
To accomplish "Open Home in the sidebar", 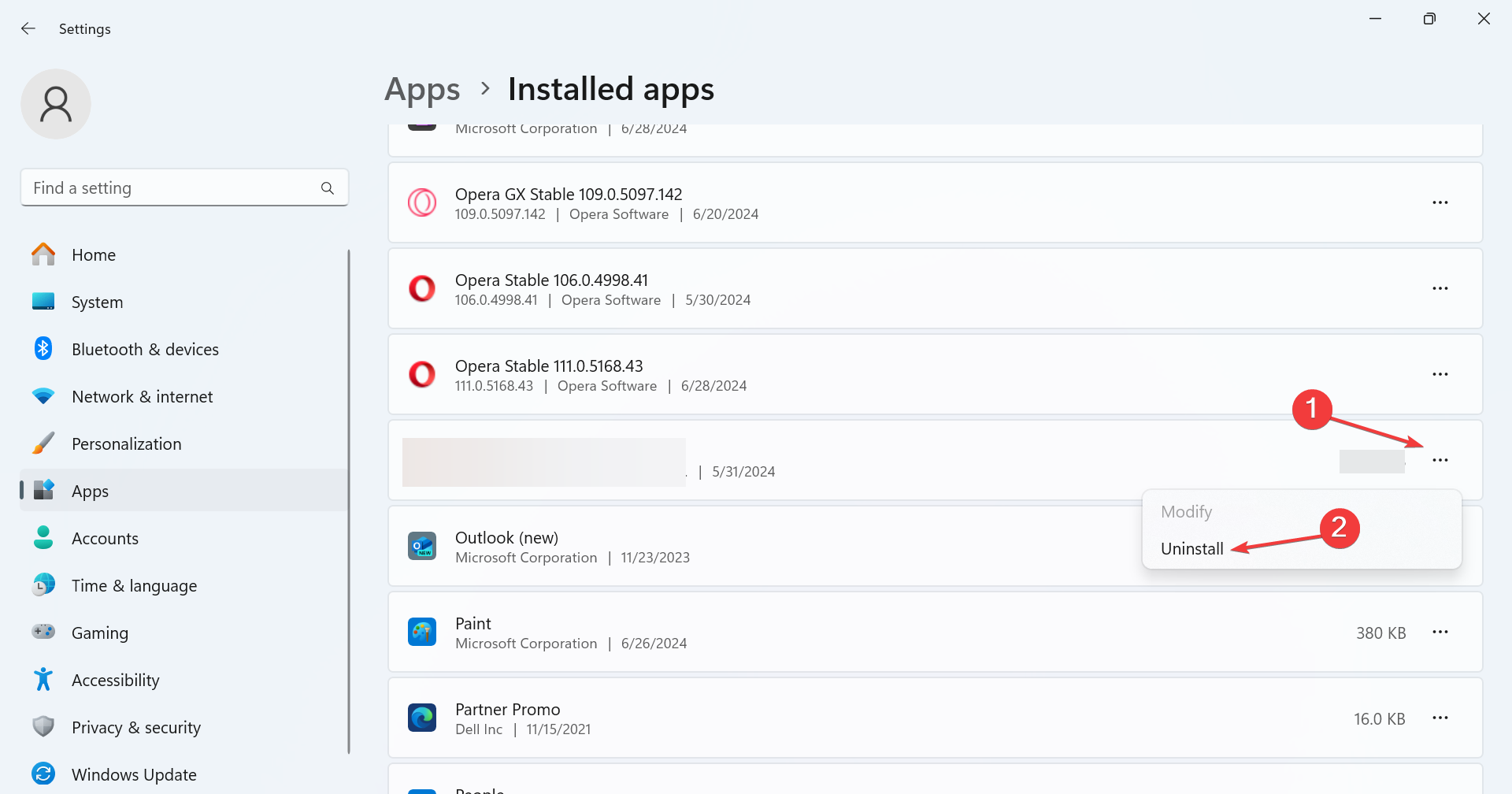I will [184, 254].
